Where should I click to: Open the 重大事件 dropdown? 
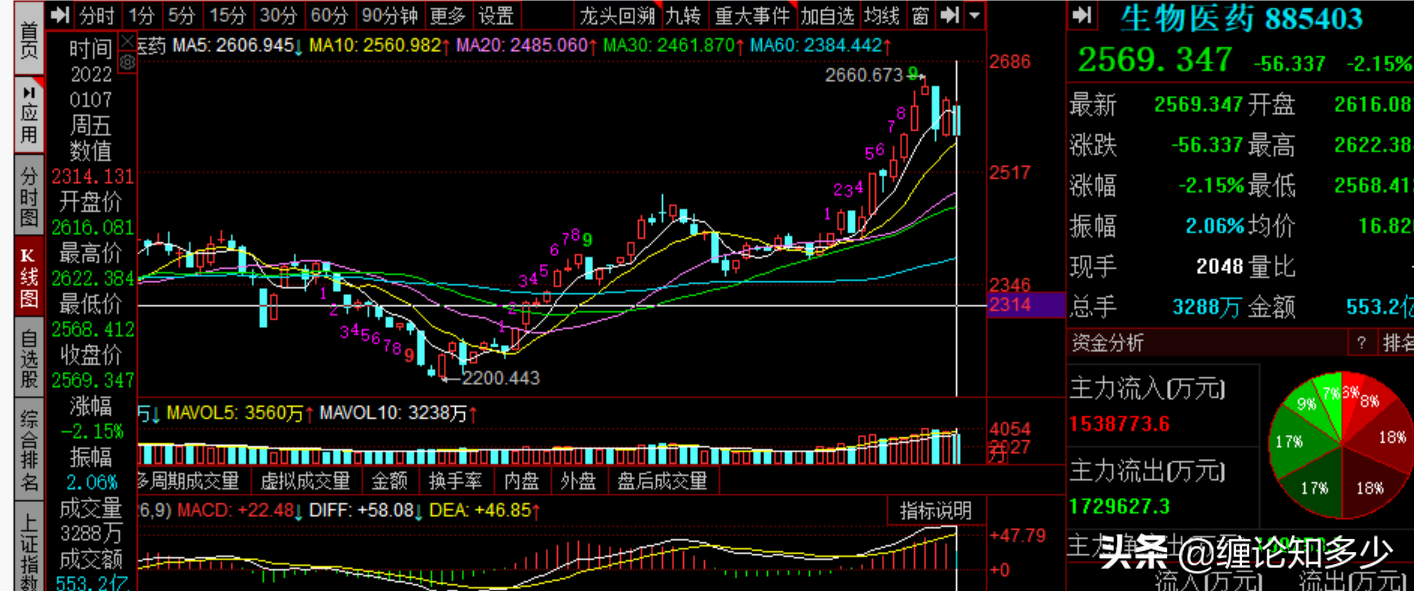(x=752, y=15)
